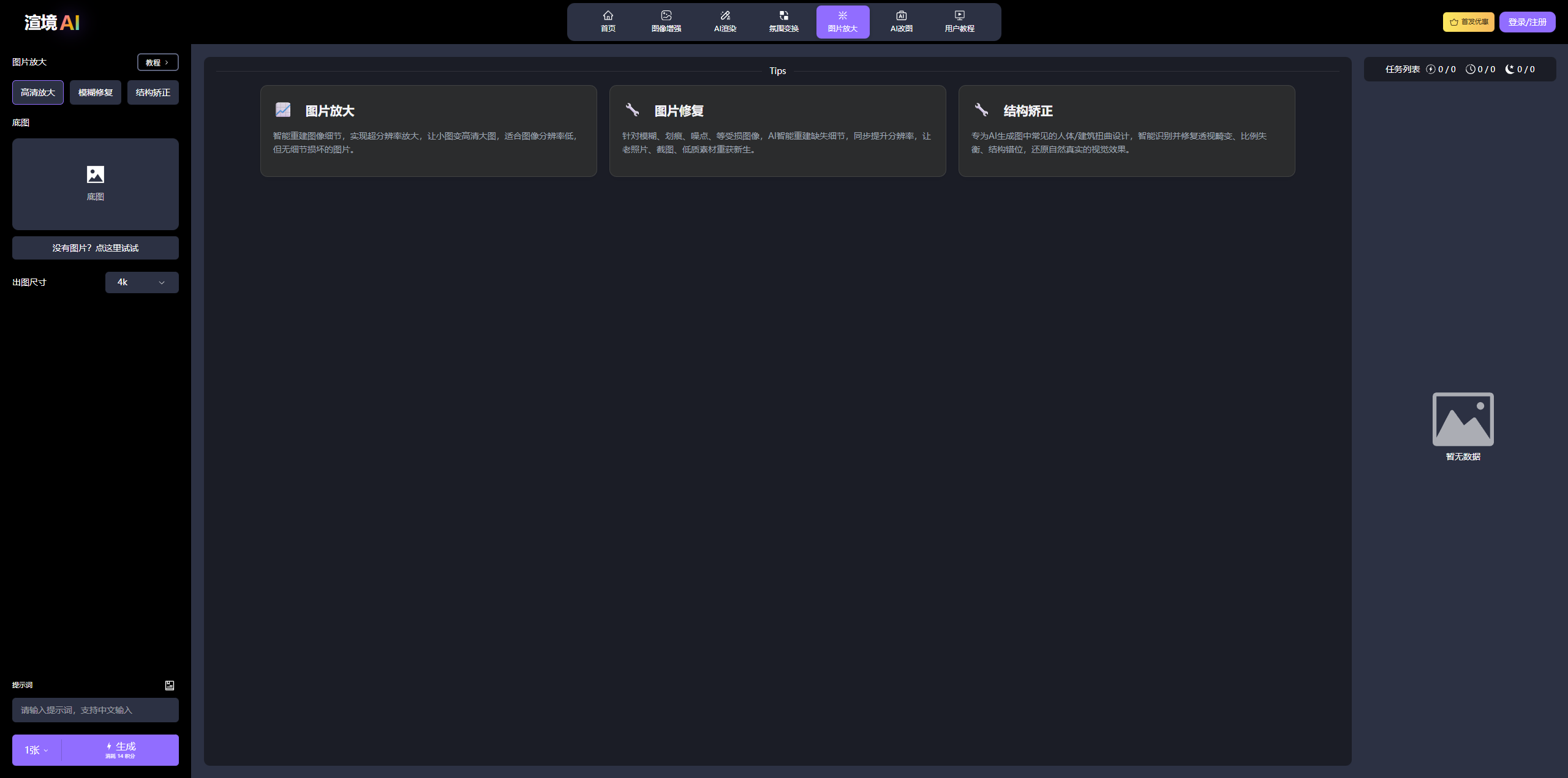Click the prompt text input field
Image resolution: width=1568 pixels, height=778 pixels.
[x=96, y=710]
